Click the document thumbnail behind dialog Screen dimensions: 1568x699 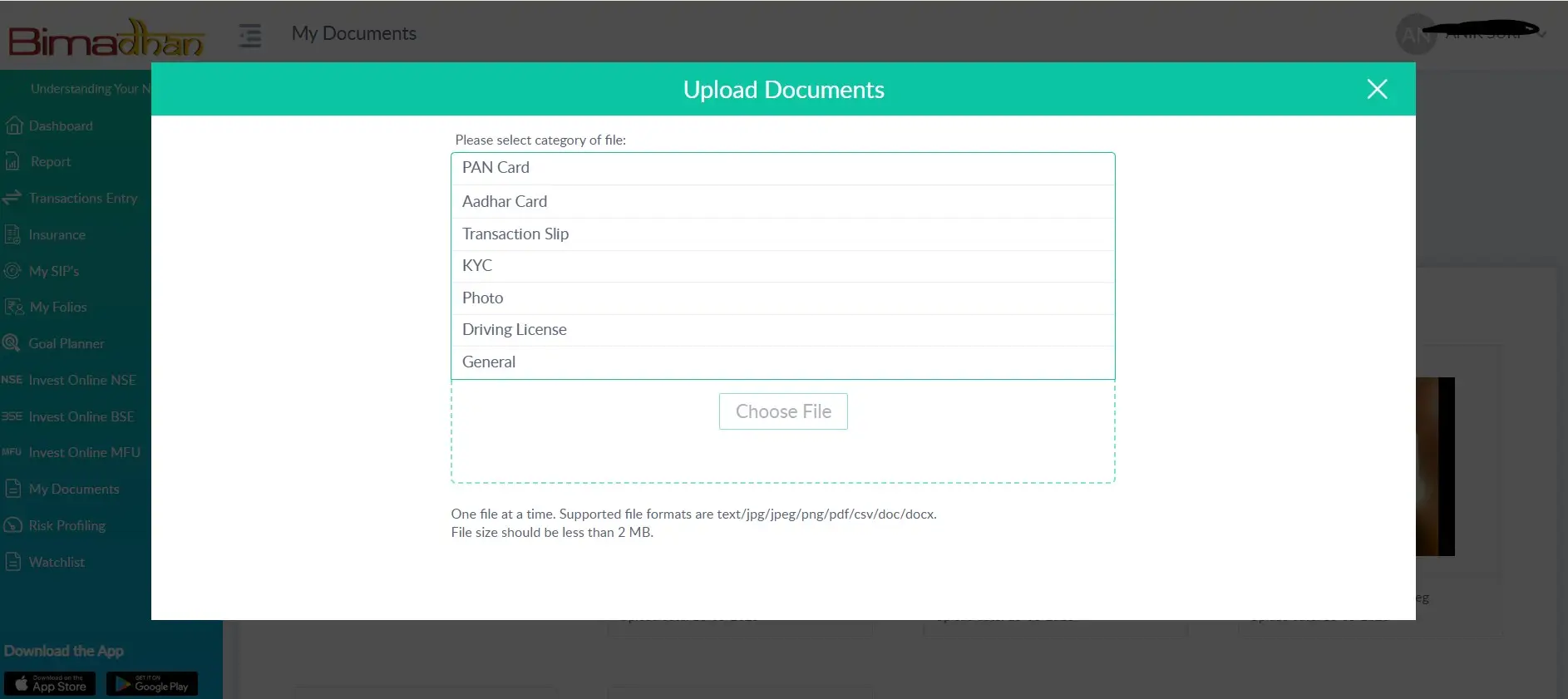coord(1435,466)
